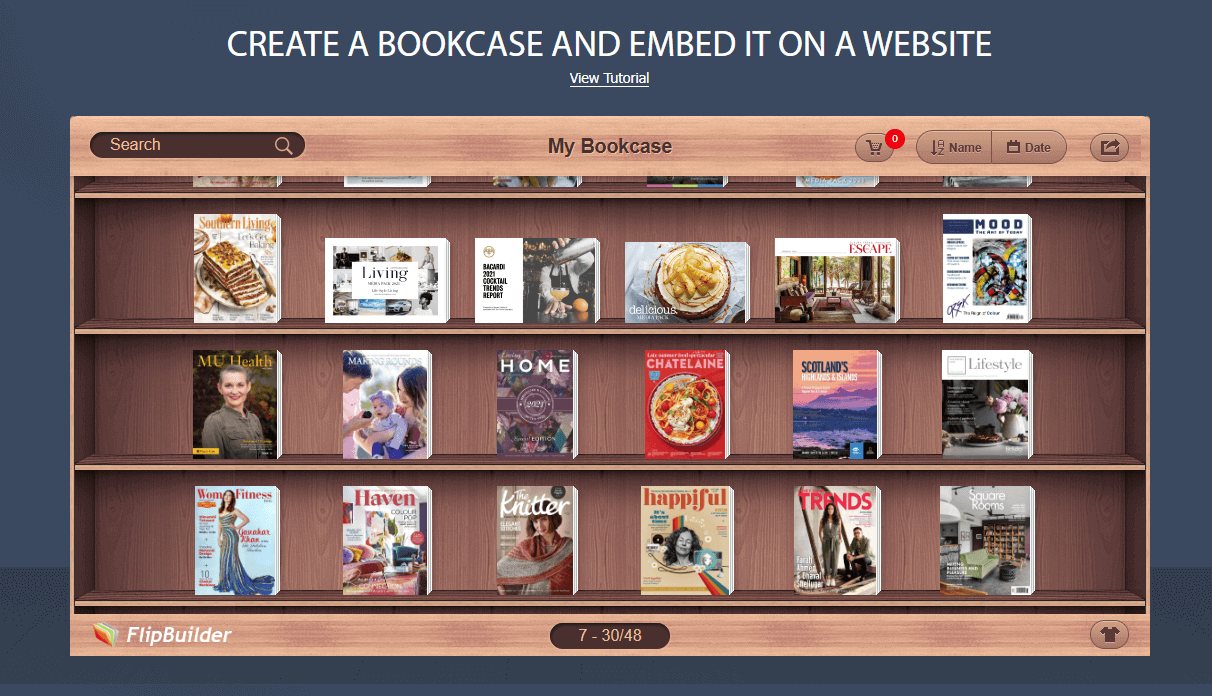Viewport: 1212px width, 696px height.
Task: Open the Scotland's Highlands & Islands book
Action: tap(837, 404)
